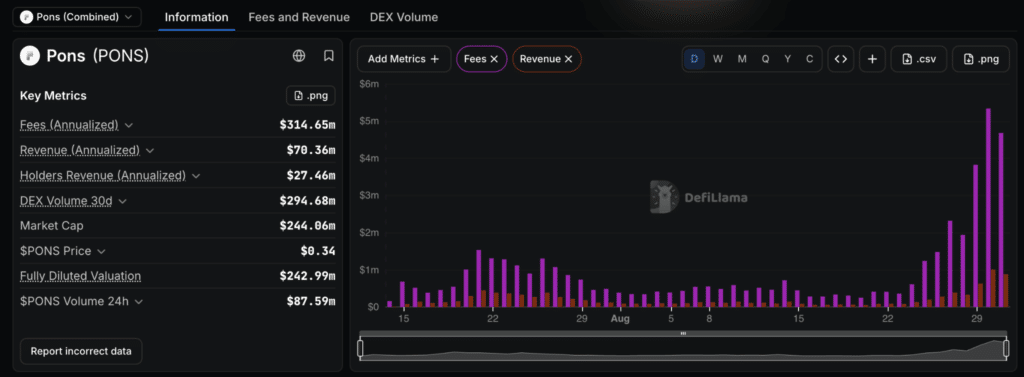Select Monthly (M) chart interval

(742, 59)
